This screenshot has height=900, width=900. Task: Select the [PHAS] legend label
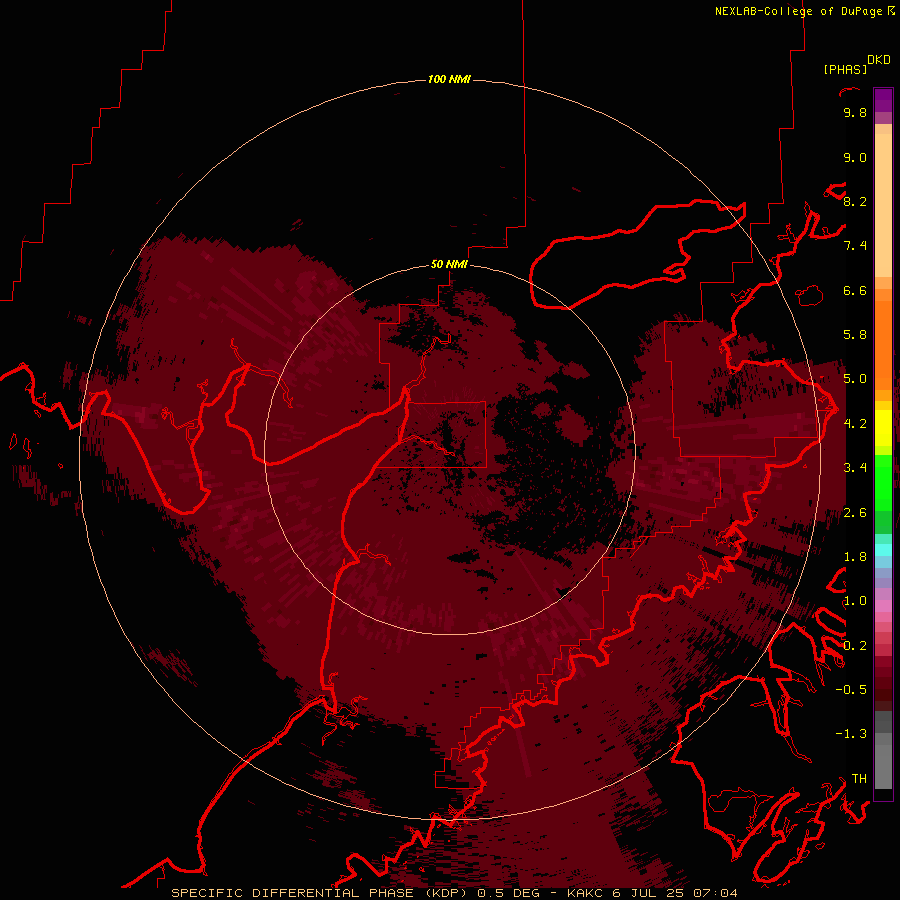[845, 69]
